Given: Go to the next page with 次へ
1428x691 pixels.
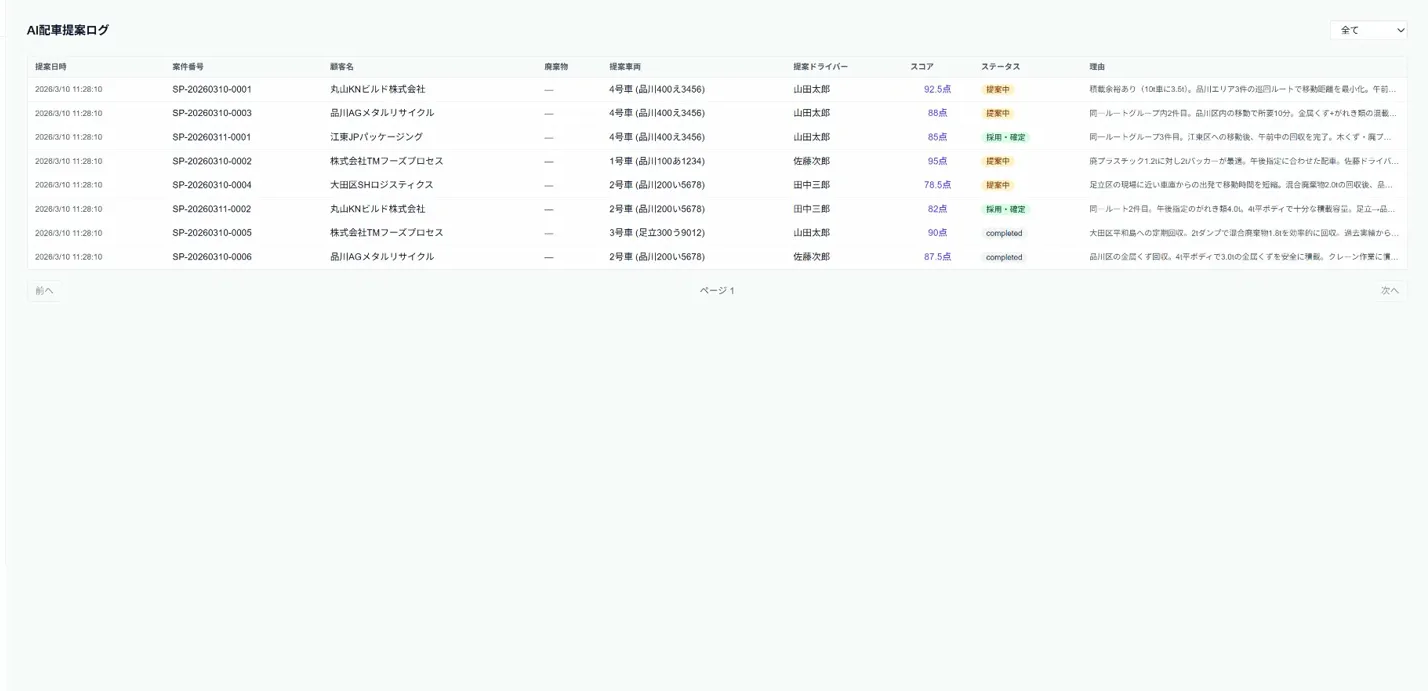Looking at the screenshot, I should tap(1388, 289).
